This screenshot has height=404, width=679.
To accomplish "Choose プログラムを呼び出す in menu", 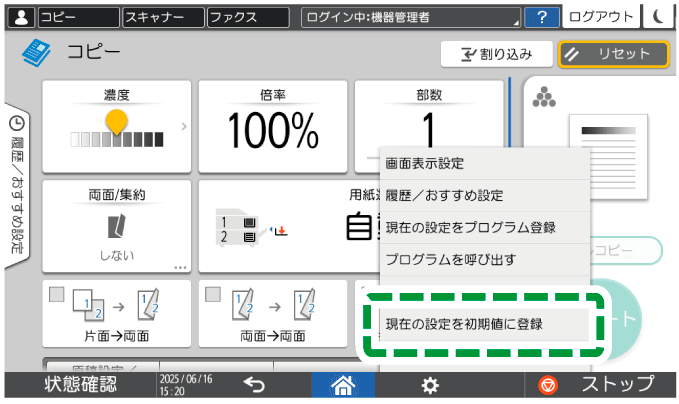I will tap(485, 260).
